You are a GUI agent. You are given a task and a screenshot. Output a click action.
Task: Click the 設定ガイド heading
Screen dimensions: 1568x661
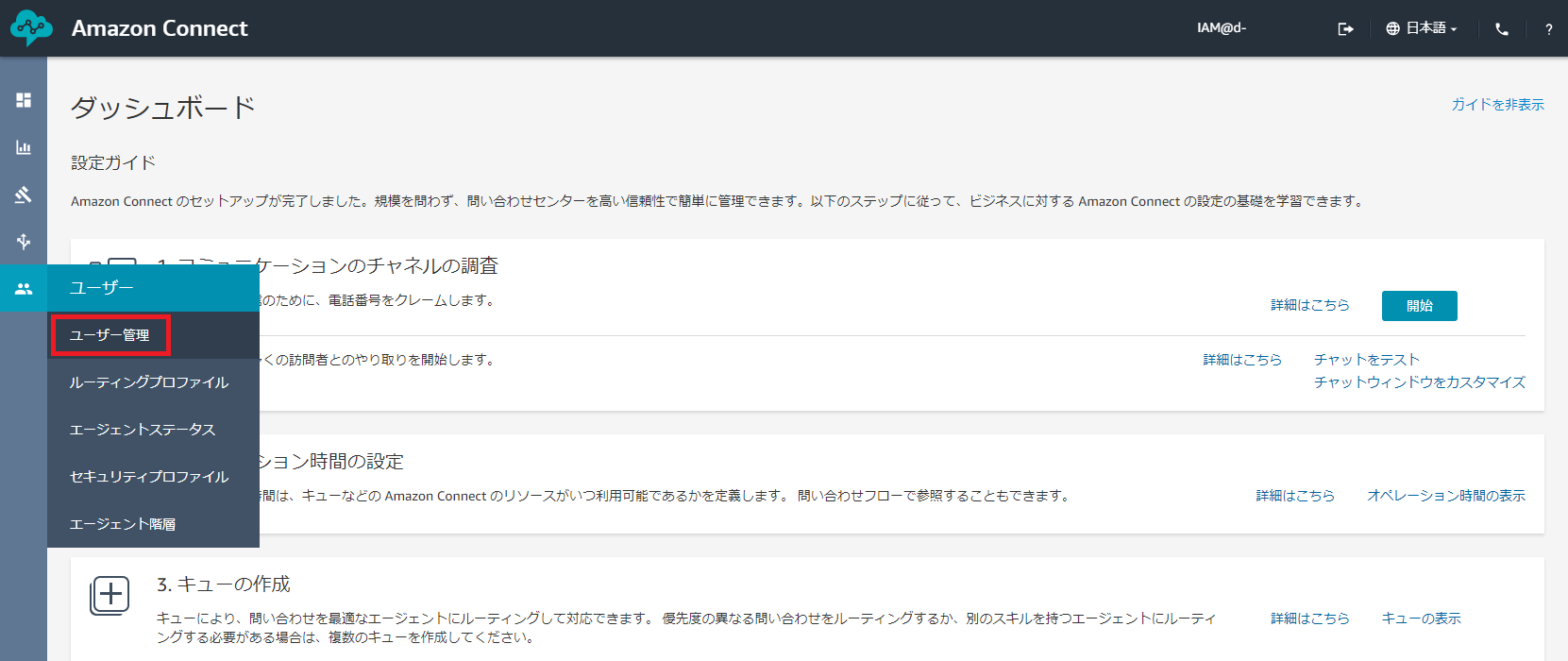[113, 162]
